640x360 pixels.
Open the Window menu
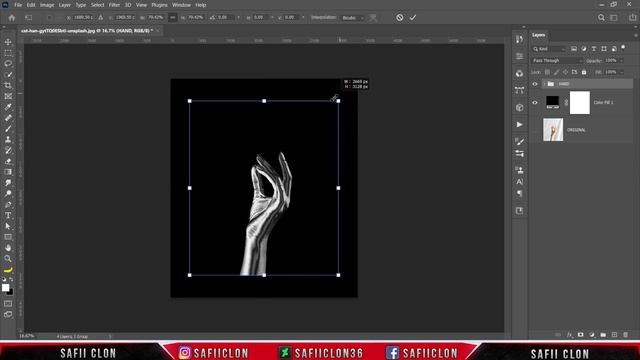181,5
